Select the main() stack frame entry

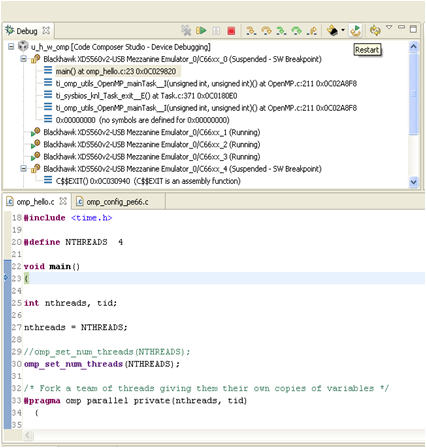(x=115, y=71)
